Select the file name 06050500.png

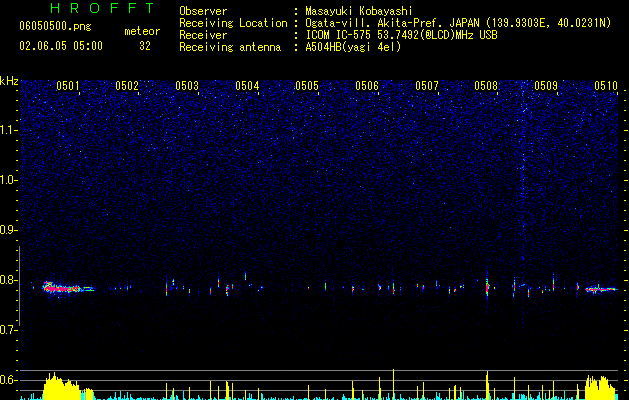55,27
